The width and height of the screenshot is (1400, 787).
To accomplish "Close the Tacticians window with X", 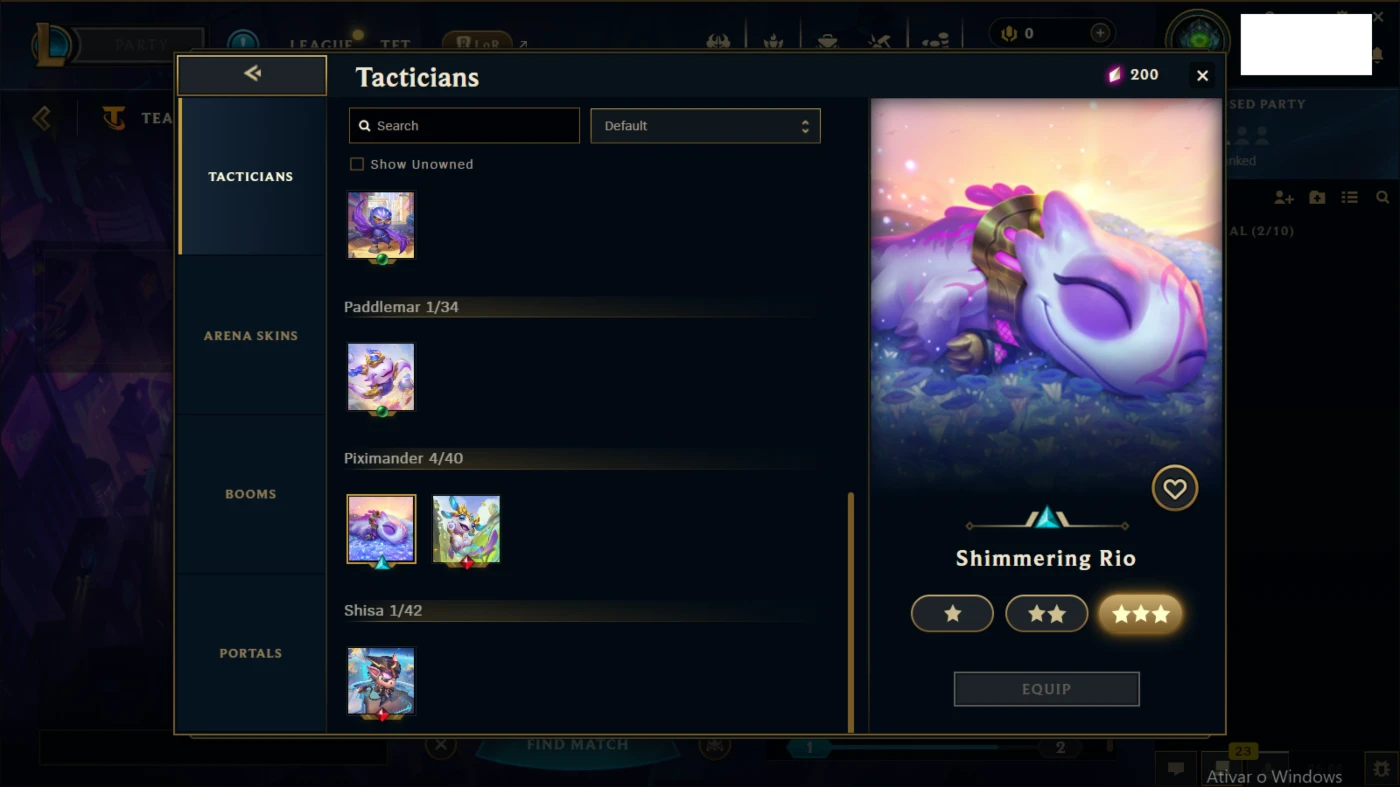I will point(1202,76).
